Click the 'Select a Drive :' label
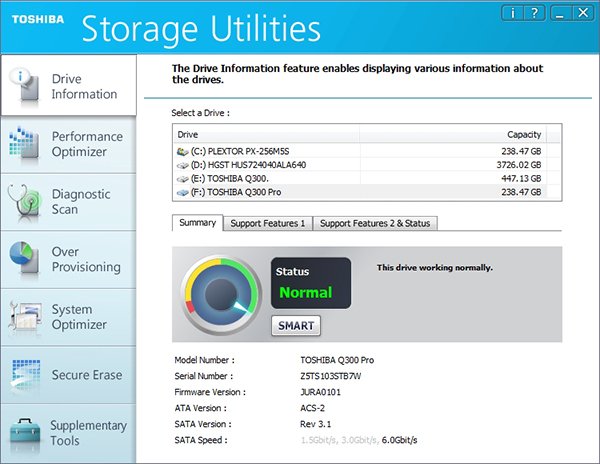The image size is (600, 464). click(x=201, y=113)
